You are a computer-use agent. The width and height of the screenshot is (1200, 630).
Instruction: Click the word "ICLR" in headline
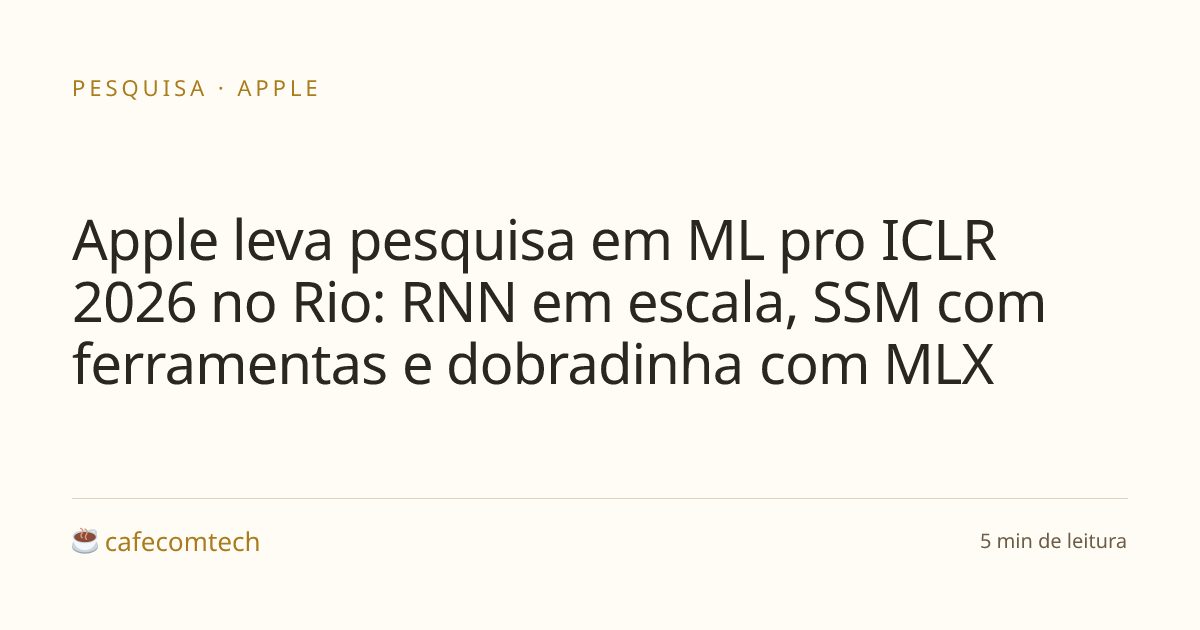pyautogui.click(x=939, y=244)
